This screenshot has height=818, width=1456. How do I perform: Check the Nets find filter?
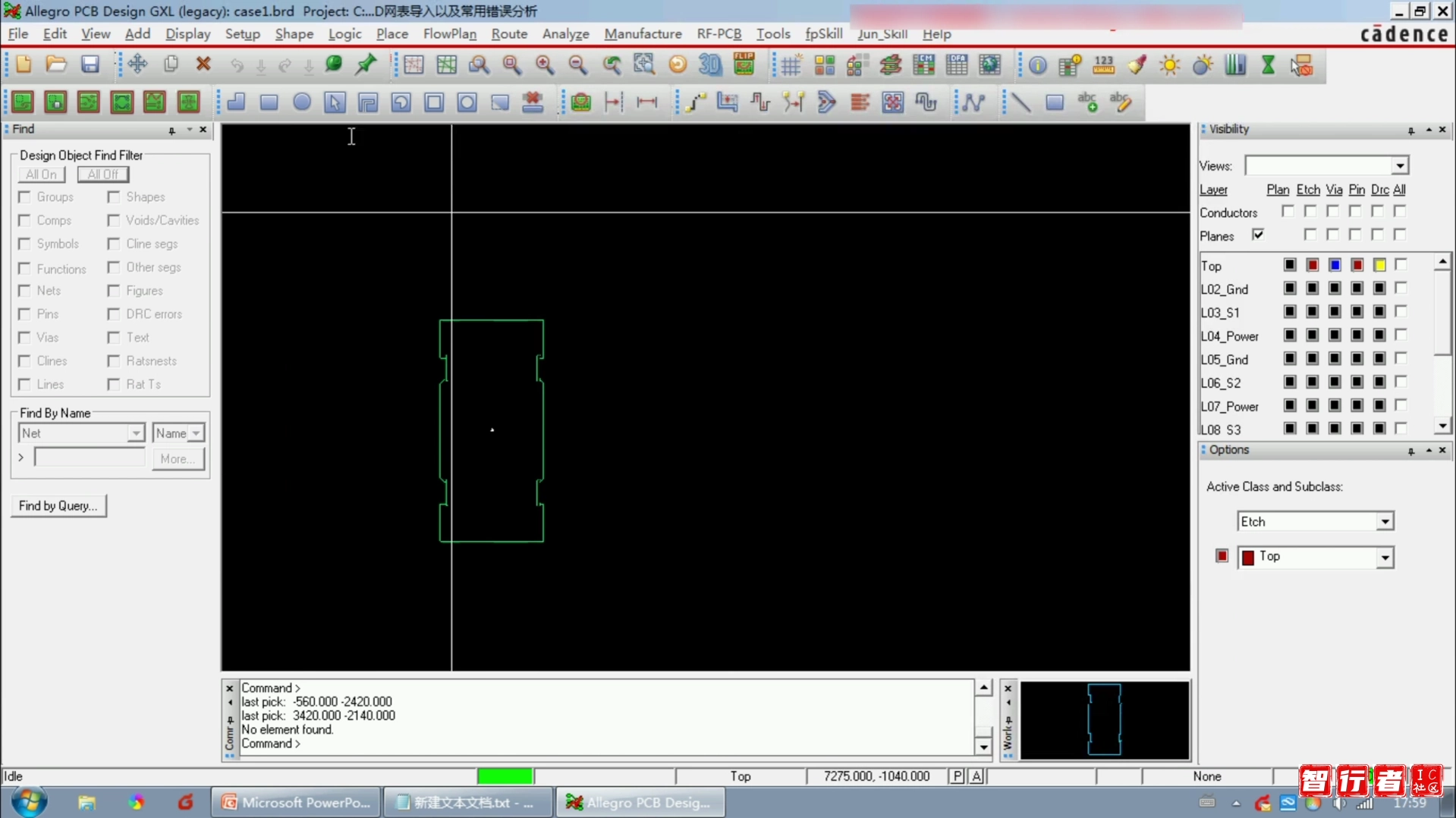pyautogui.click(x=25, y=291)
